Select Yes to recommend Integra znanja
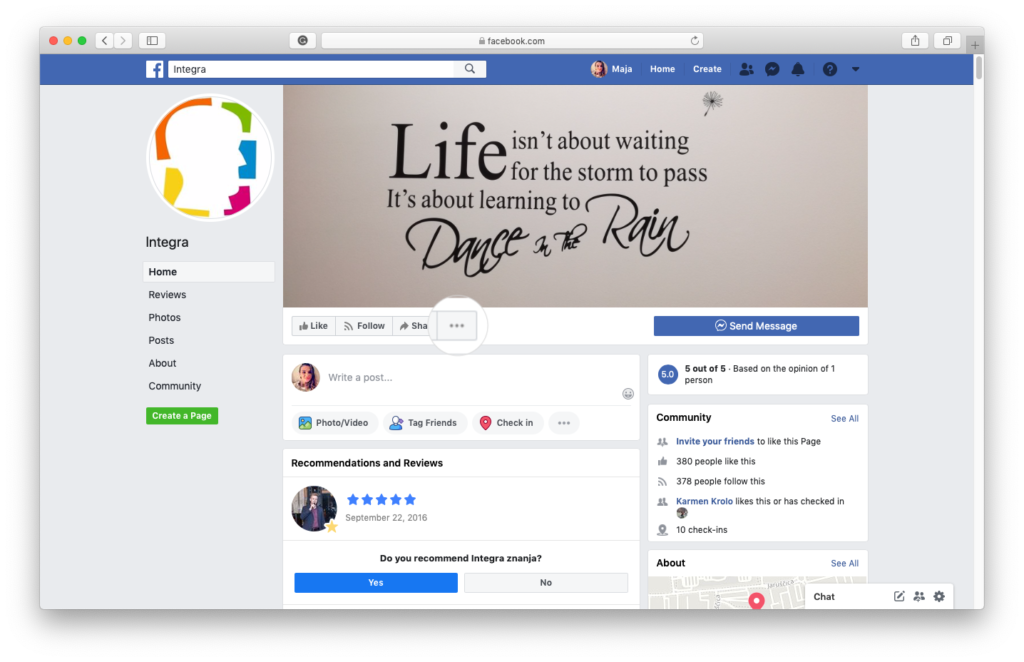This screenshot has height=662, width=1024. coord(375,583)
